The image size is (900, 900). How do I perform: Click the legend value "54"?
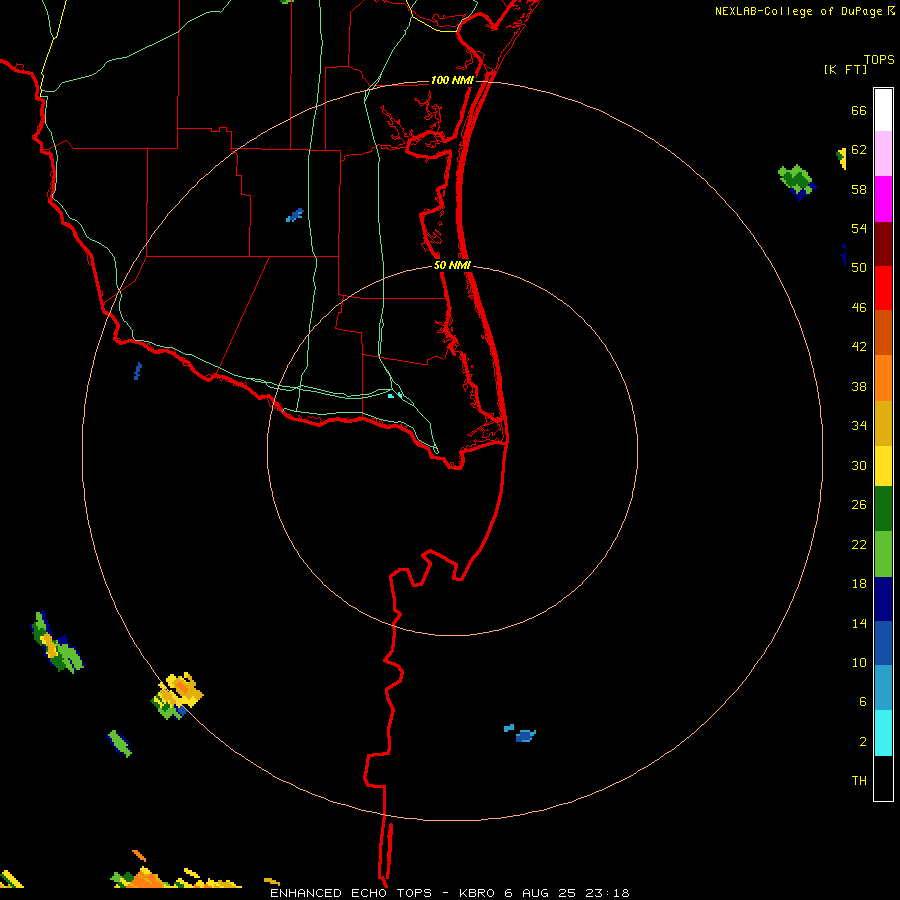click(x=859, y=228)
